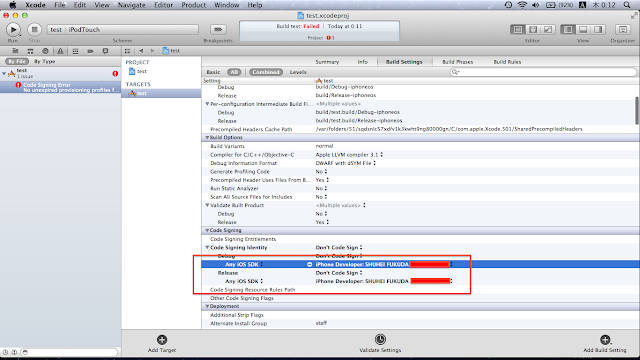Toggle the Breakpoints button in the toolbar
Viewport: 640px width, 360px height.
point(218,29)
